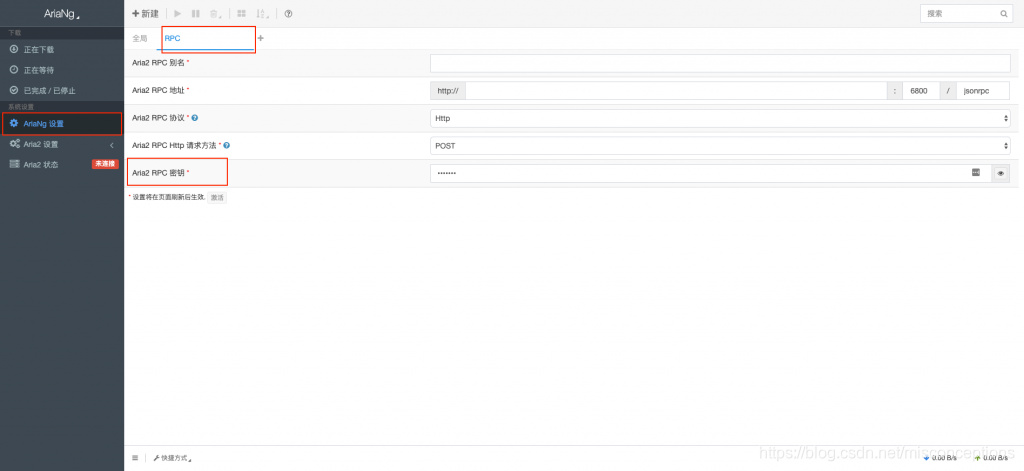Screen dimensions: 1024x471
Task: Click the select-all grid icon
Action: tap(241, 14)
